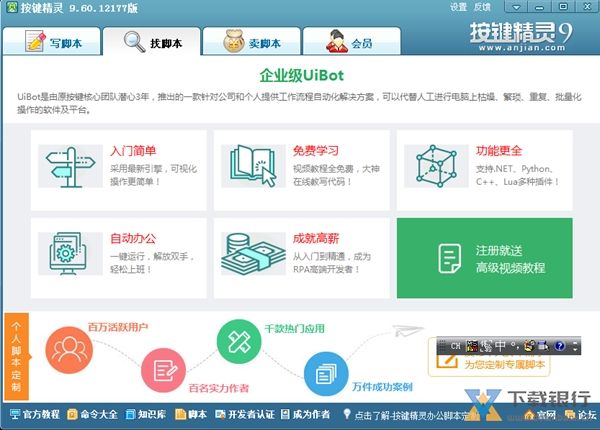The width and height of the screenshot is (600, 430).
Task: Click 注册就送 高级视频教程 banner text
Action: (x=510, y=259)
